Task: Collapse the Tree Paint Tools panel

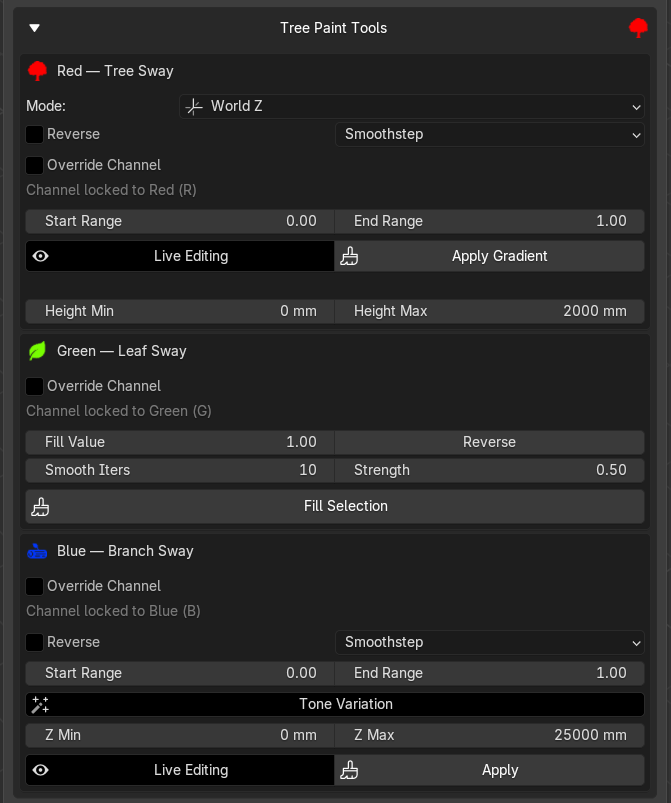Action: (x=35, y=28)
